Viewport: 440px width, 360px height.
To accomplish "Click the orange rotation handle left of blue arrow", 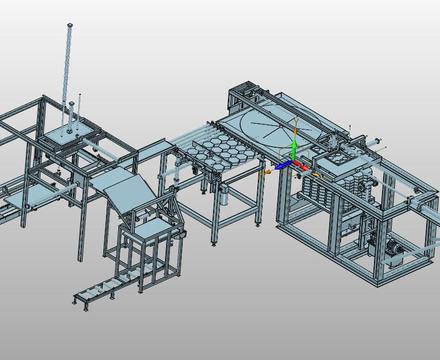I will click(267, 172).
